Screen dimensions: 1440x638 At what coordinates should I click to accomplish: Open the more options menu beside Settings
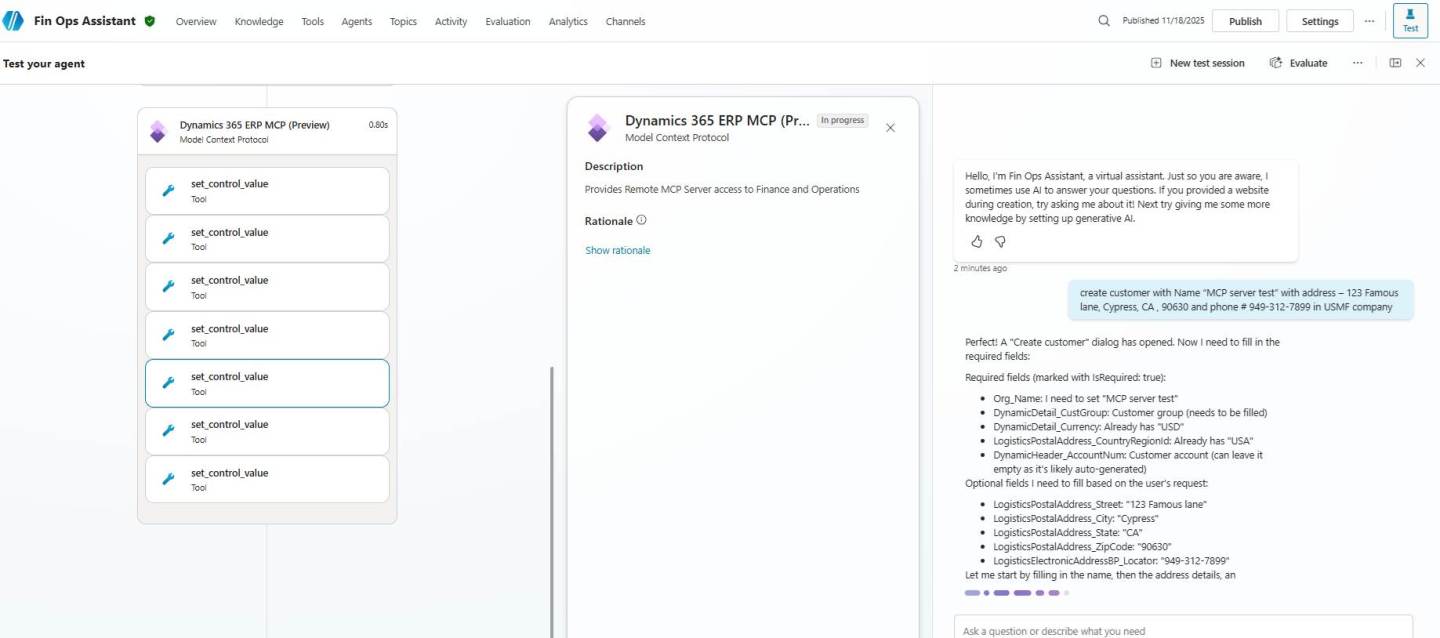click(x=1369, y=20)
